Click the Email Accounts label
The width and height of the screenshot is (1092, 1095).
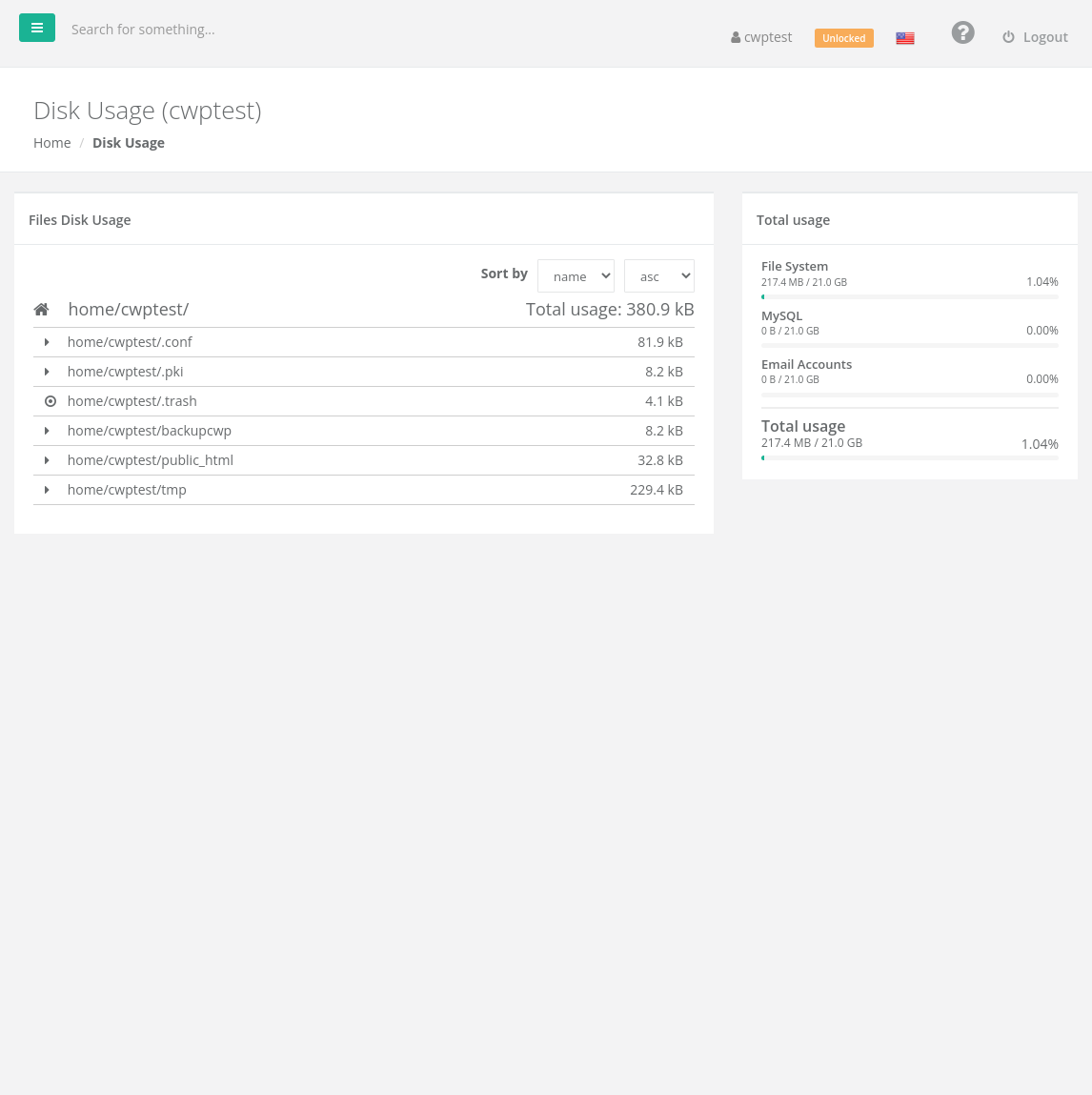[x=806, y=365]
